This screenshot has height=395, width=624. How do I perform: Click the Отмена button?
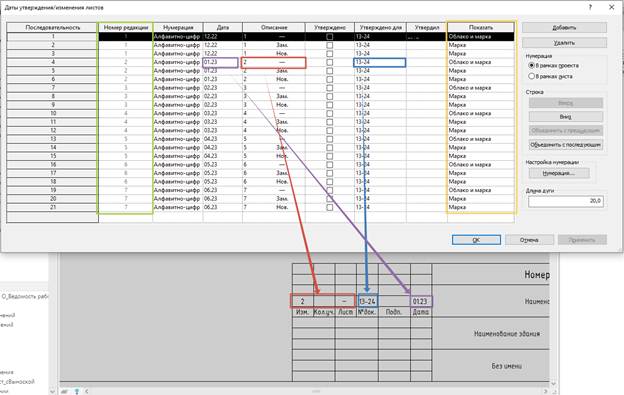(529, 240)
